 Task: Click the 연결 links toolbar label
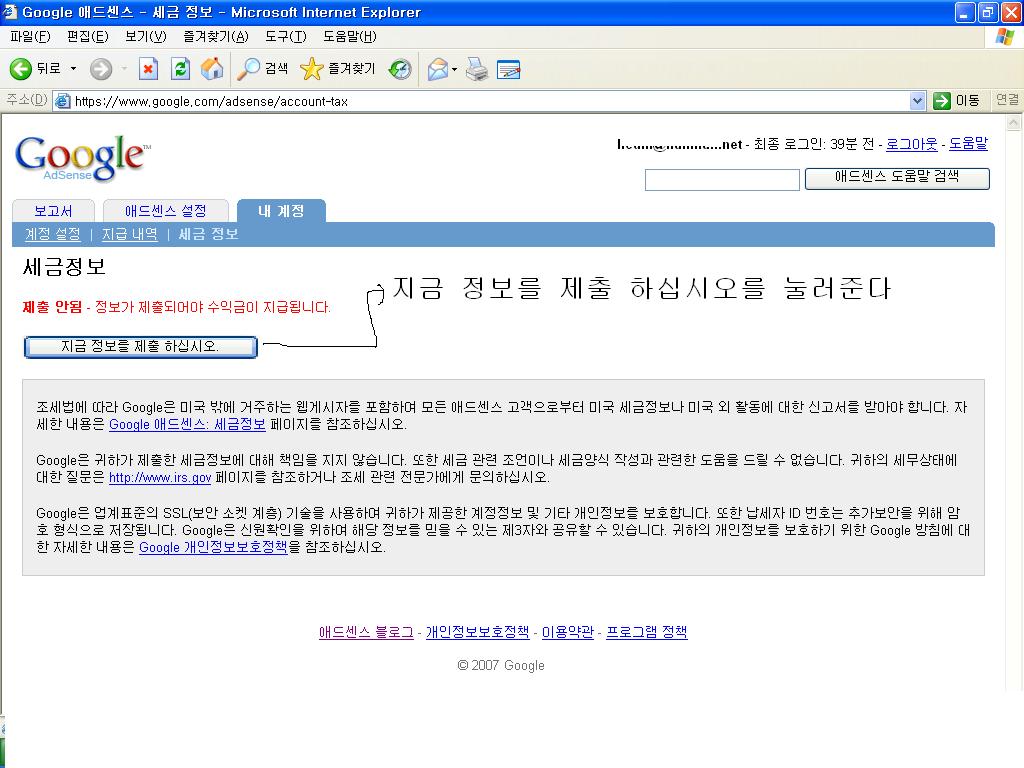tap(1006, 100)
